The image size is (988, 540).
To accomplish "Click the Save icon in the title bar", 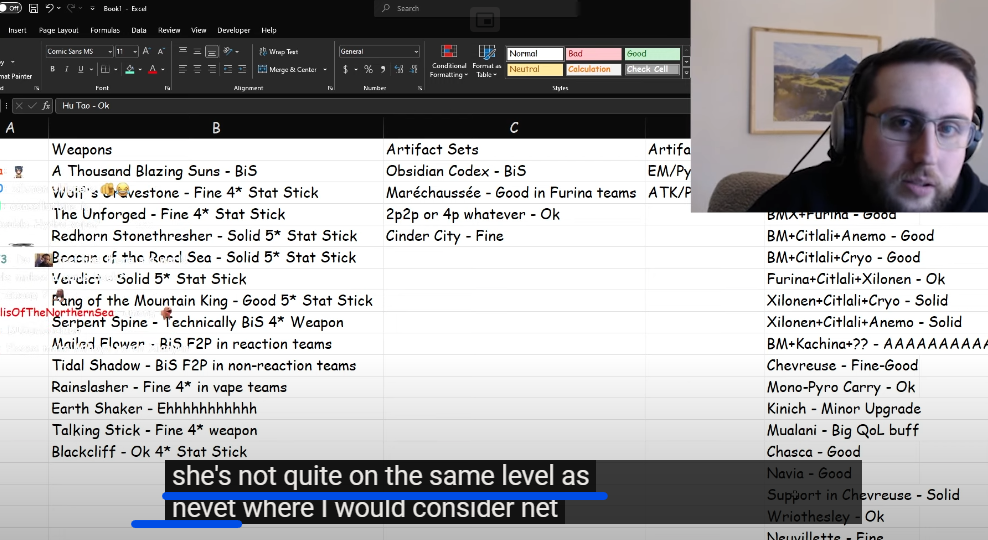I will coord(33,8).
